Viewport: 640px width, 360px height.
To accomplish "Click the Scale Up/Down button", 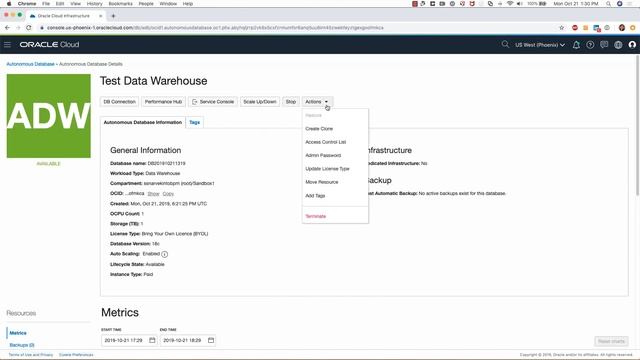I will point(260,102).
